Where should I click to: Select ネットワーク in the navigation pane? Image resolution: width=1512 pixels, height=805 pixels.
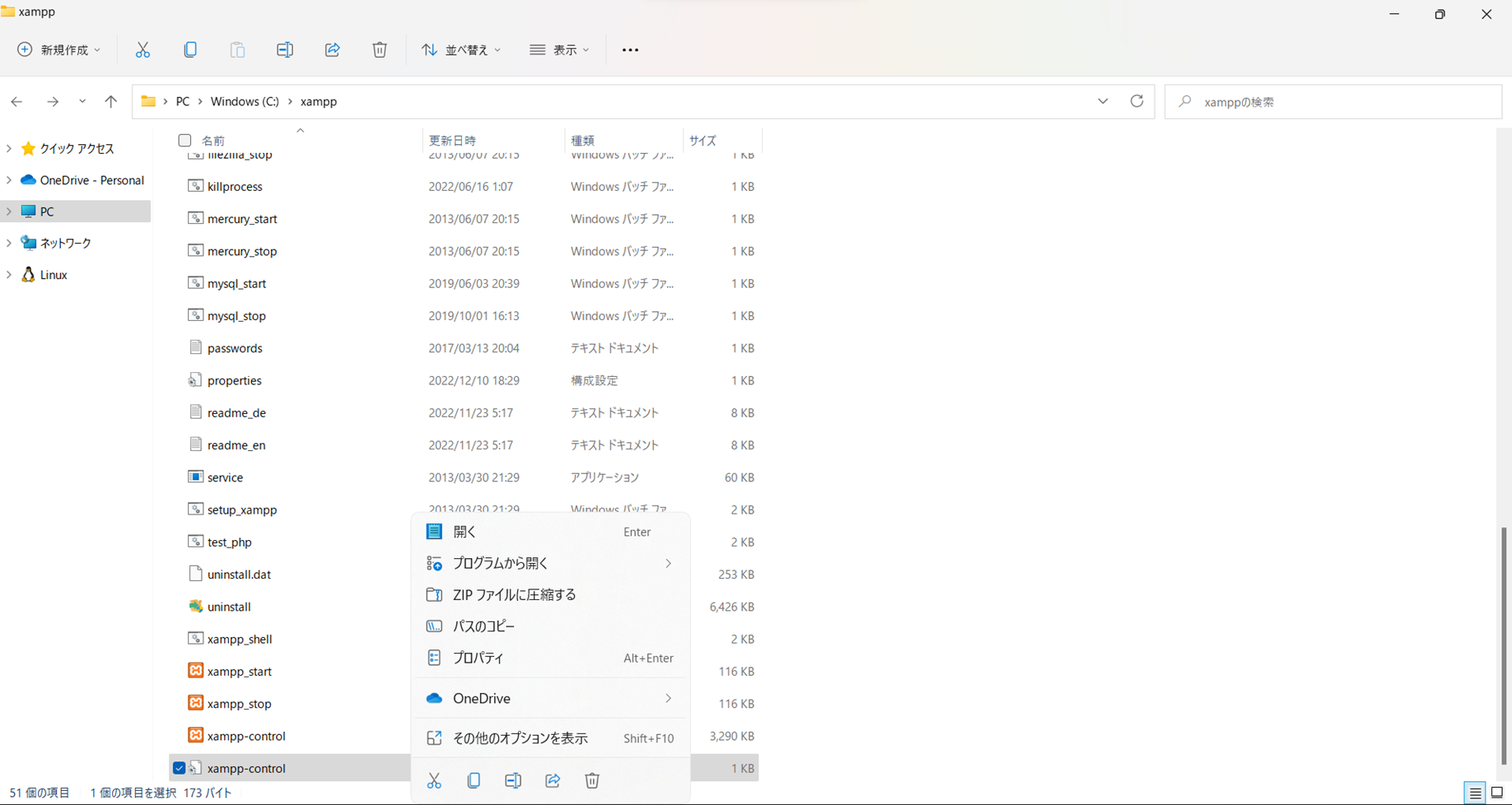point(66,243)
